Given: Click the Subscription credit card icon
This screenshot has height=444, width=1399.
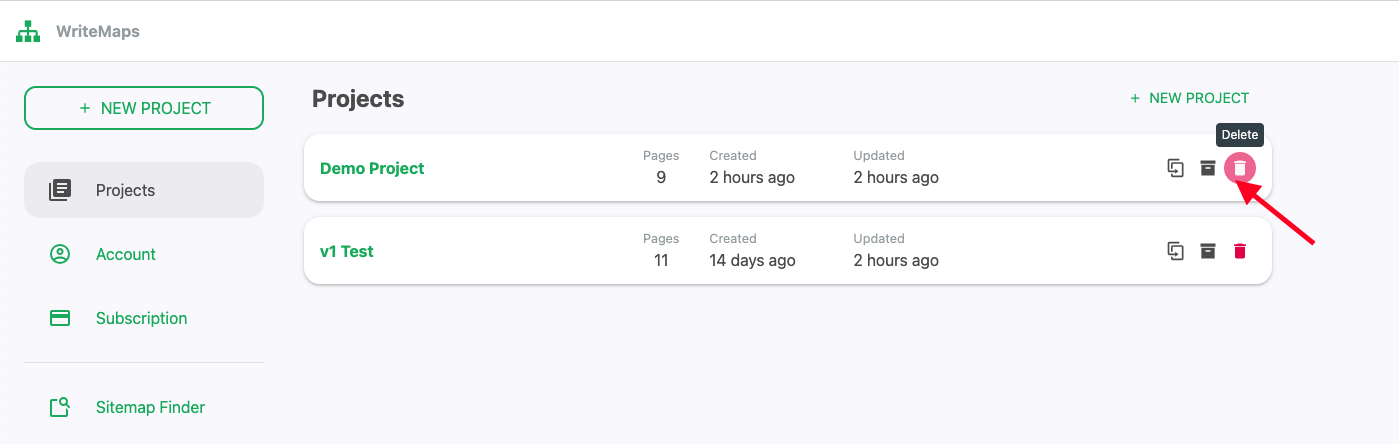Looking at the screenshot, I should click(60, 318).
